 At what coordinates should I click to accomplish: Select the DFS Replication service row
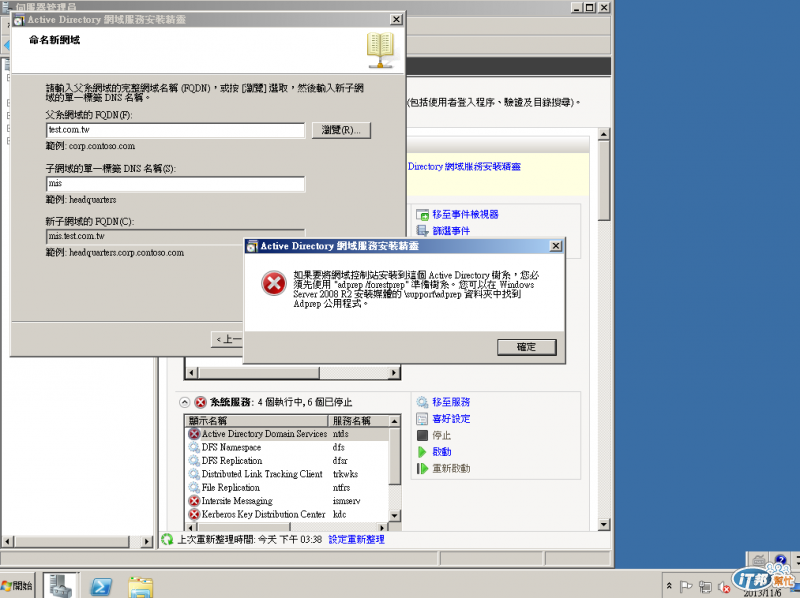tap(287, 460)
